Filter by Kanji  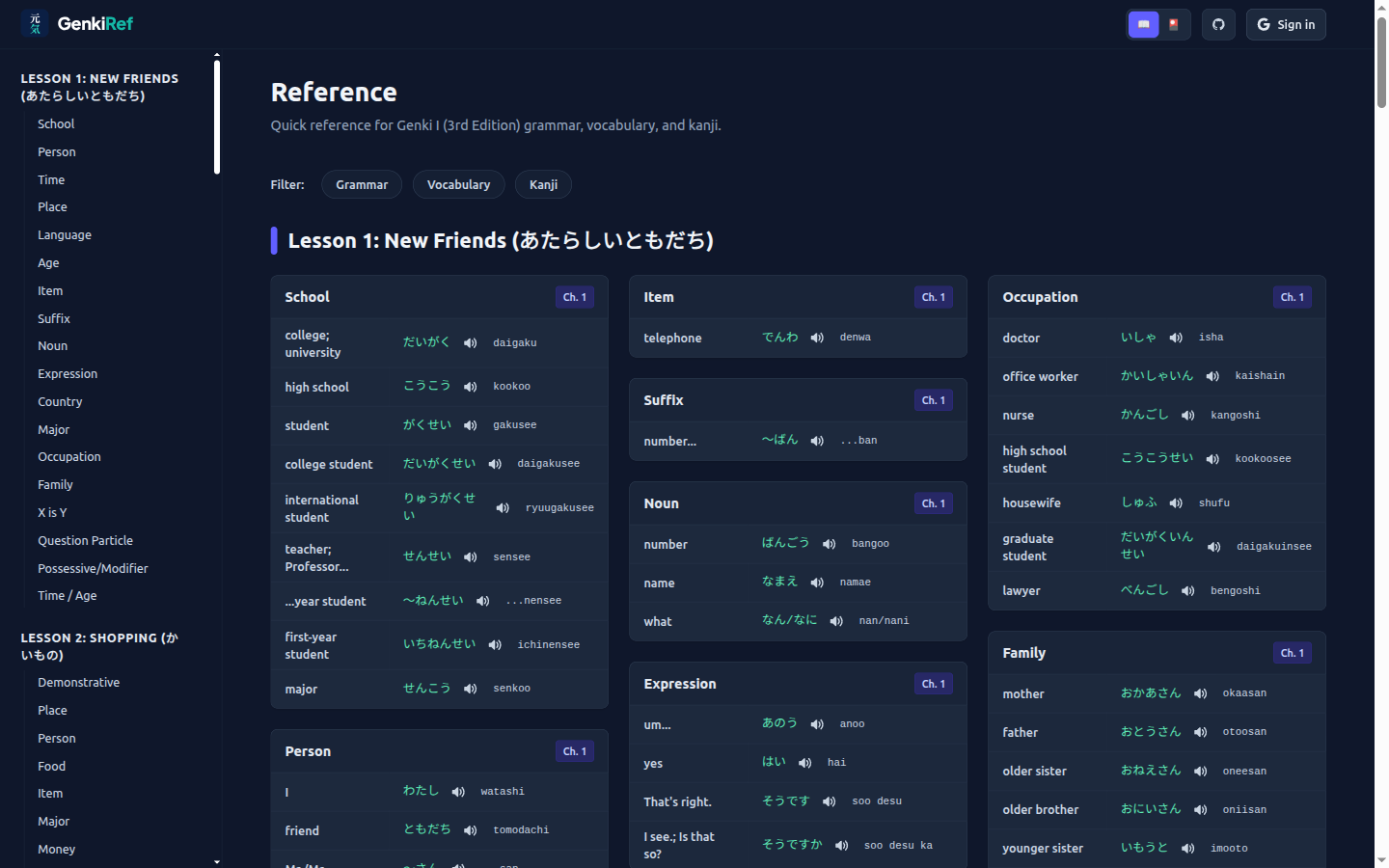[543, 184]
